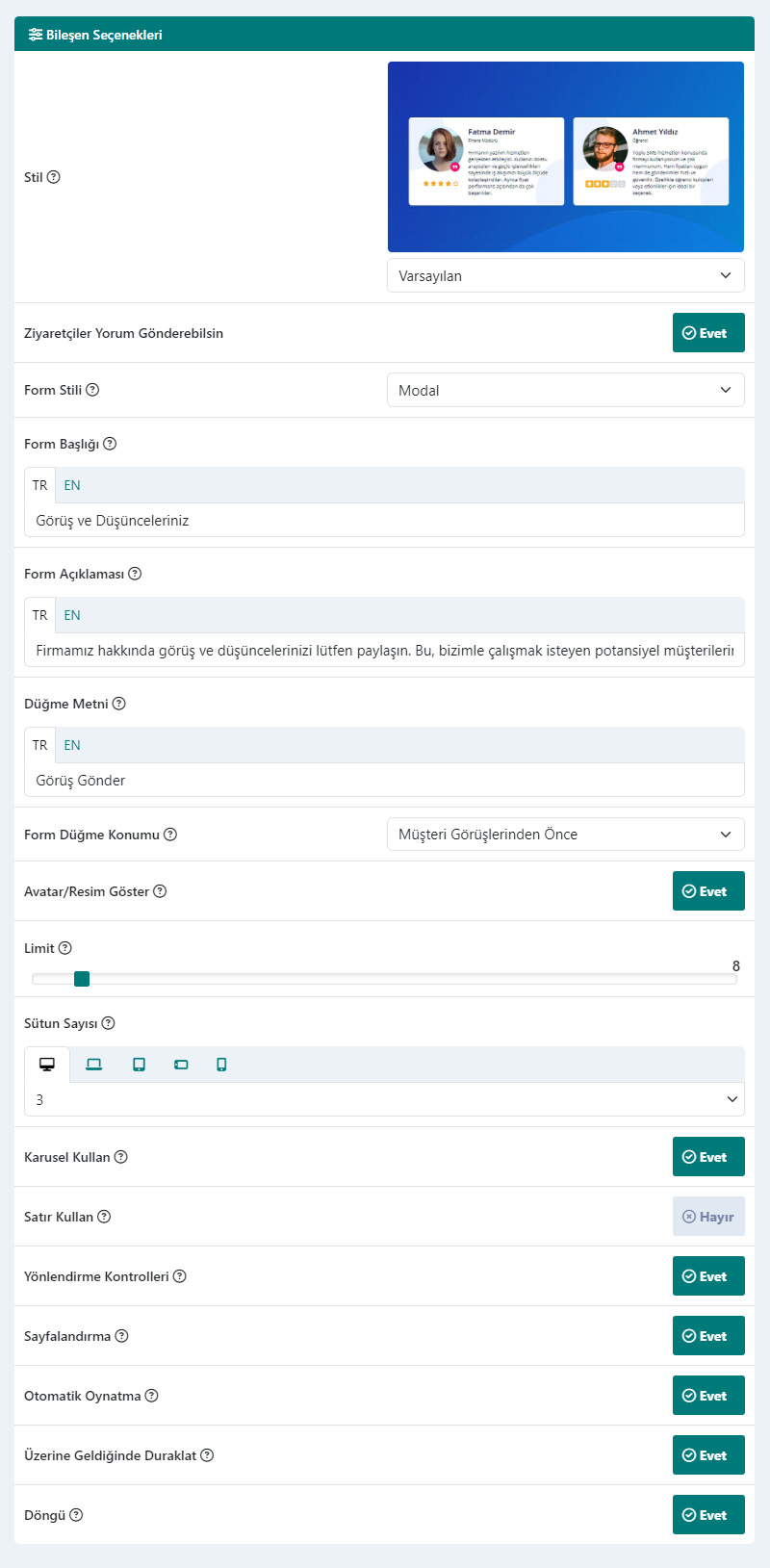Select the mobile phone device tab
This screenshot has height=1568, width=770.
point(221,1065)
